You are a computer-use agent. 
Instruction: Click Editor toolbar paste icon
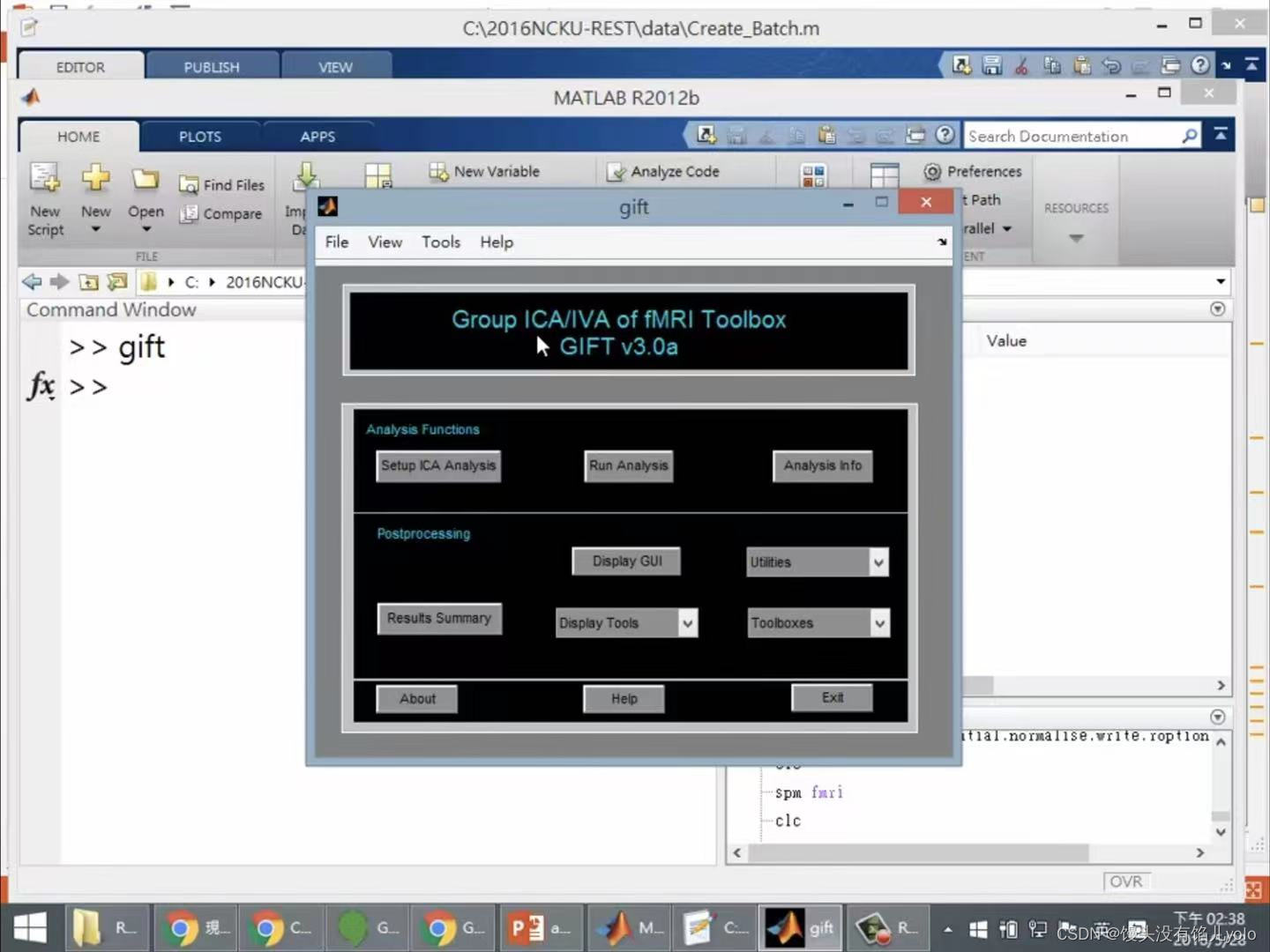click(1081, 65)
